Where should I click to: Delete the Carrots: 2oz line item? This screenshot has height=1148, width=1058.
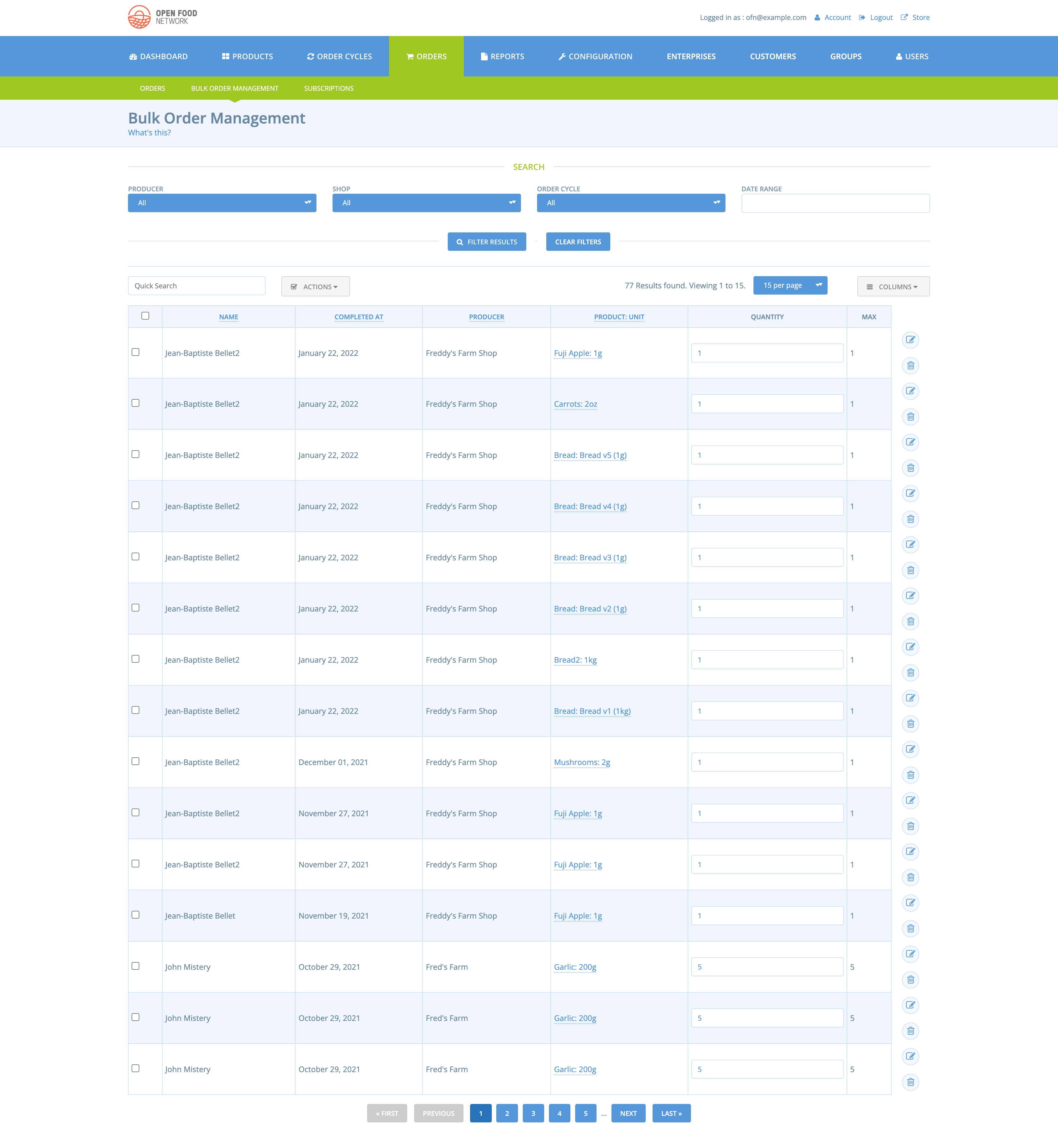(910, 417)
